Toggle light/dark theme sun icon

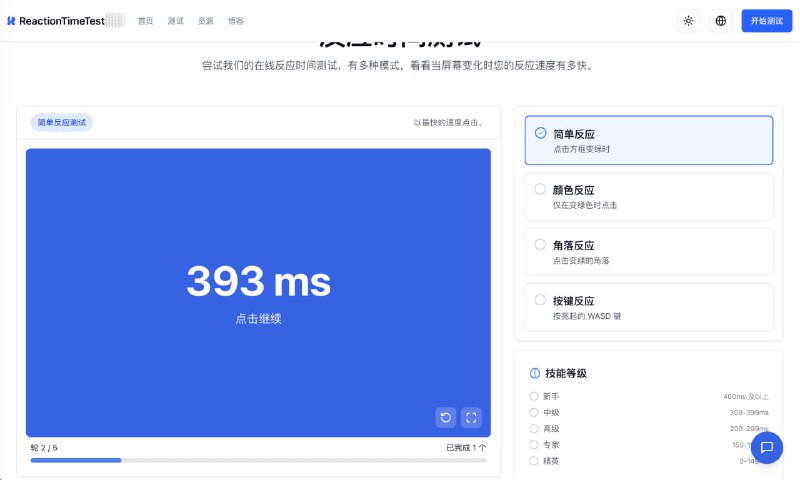688,20
